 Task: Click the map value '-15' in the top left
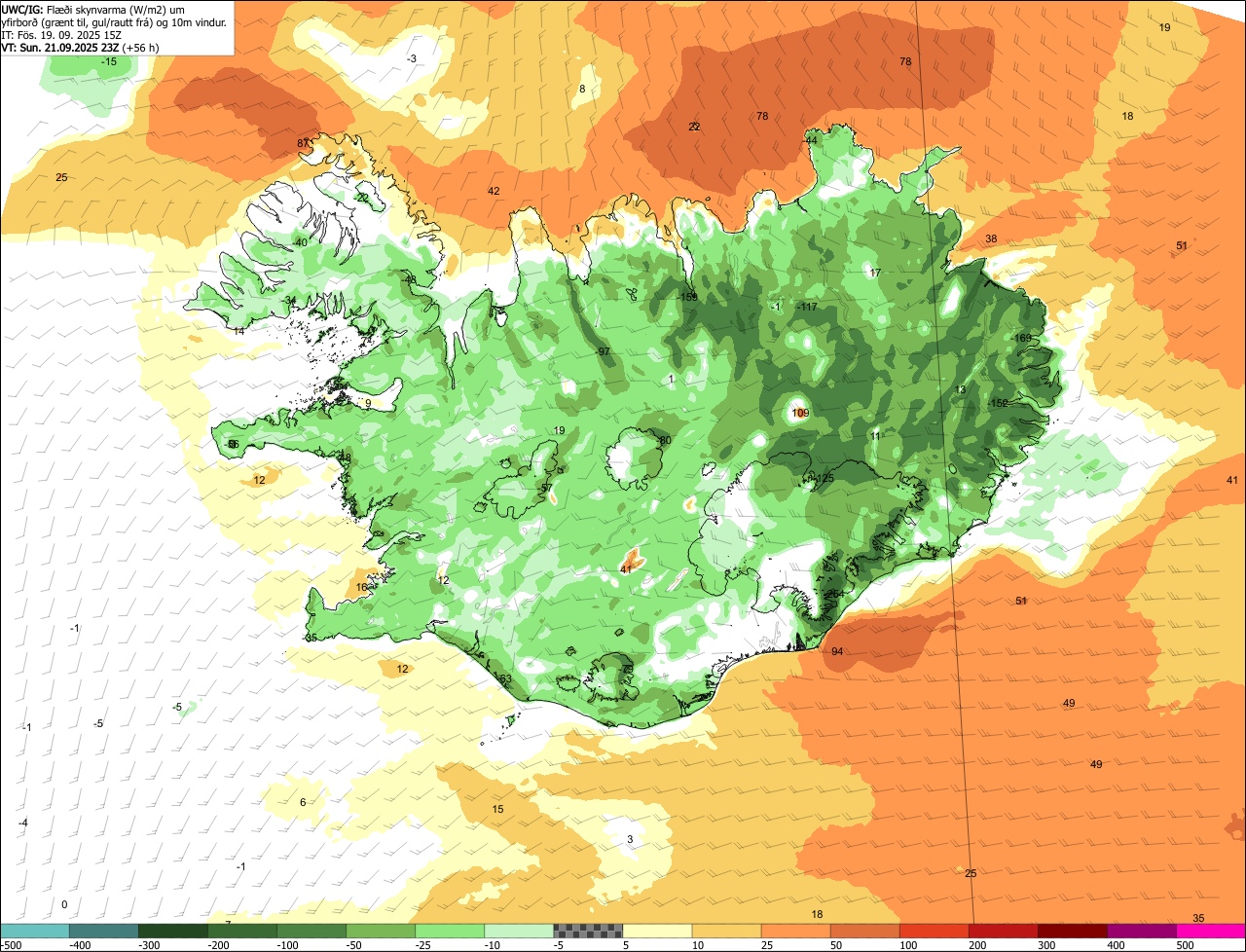pyautogui.click(x=109, y=61)
